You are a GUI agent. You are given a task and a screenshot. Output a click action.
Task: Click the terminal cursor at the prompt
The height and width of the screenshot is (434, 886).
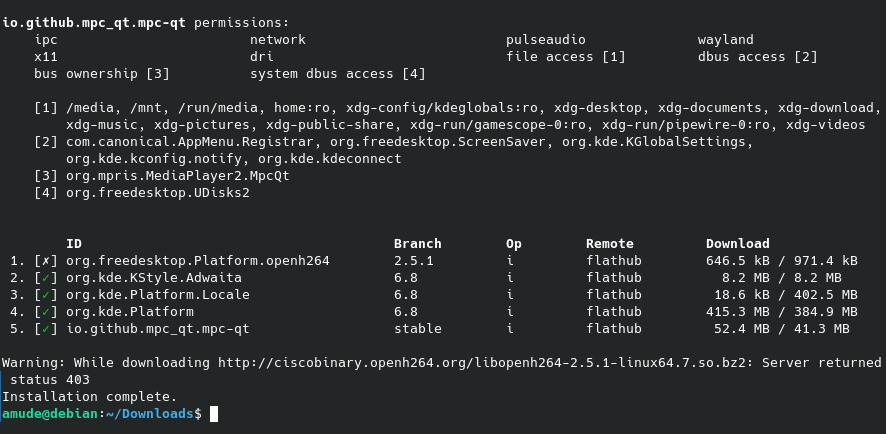point(214,413)
